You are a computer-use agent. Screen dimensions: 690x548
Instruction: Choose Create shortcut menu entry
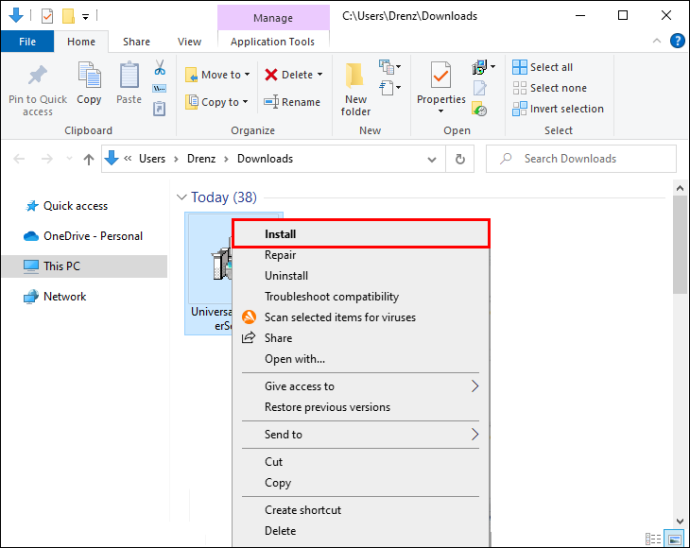coord(360,510)
